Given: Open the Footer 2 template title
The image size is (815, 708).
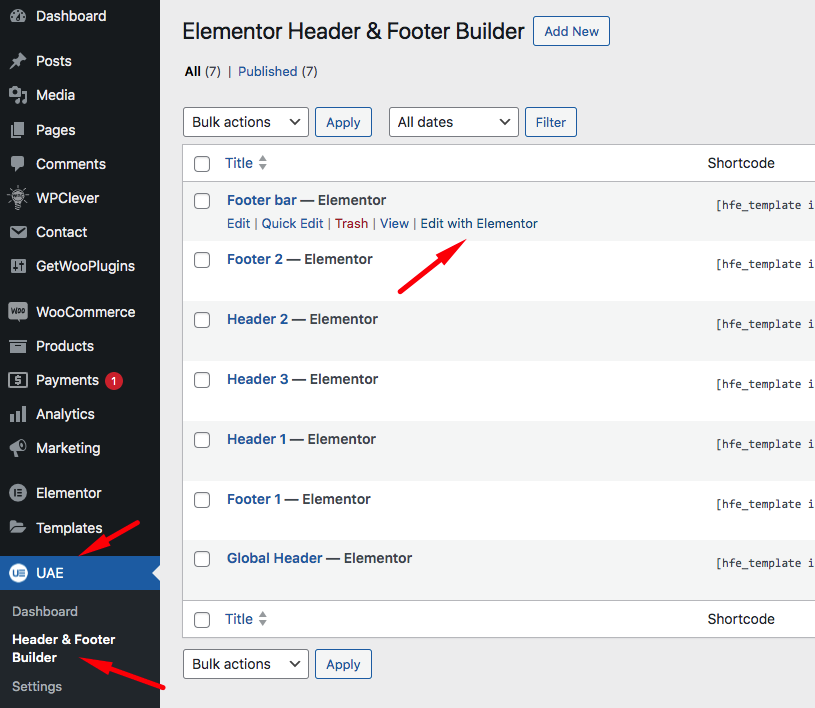Looking at the screenshot, I should coord(255,259).
